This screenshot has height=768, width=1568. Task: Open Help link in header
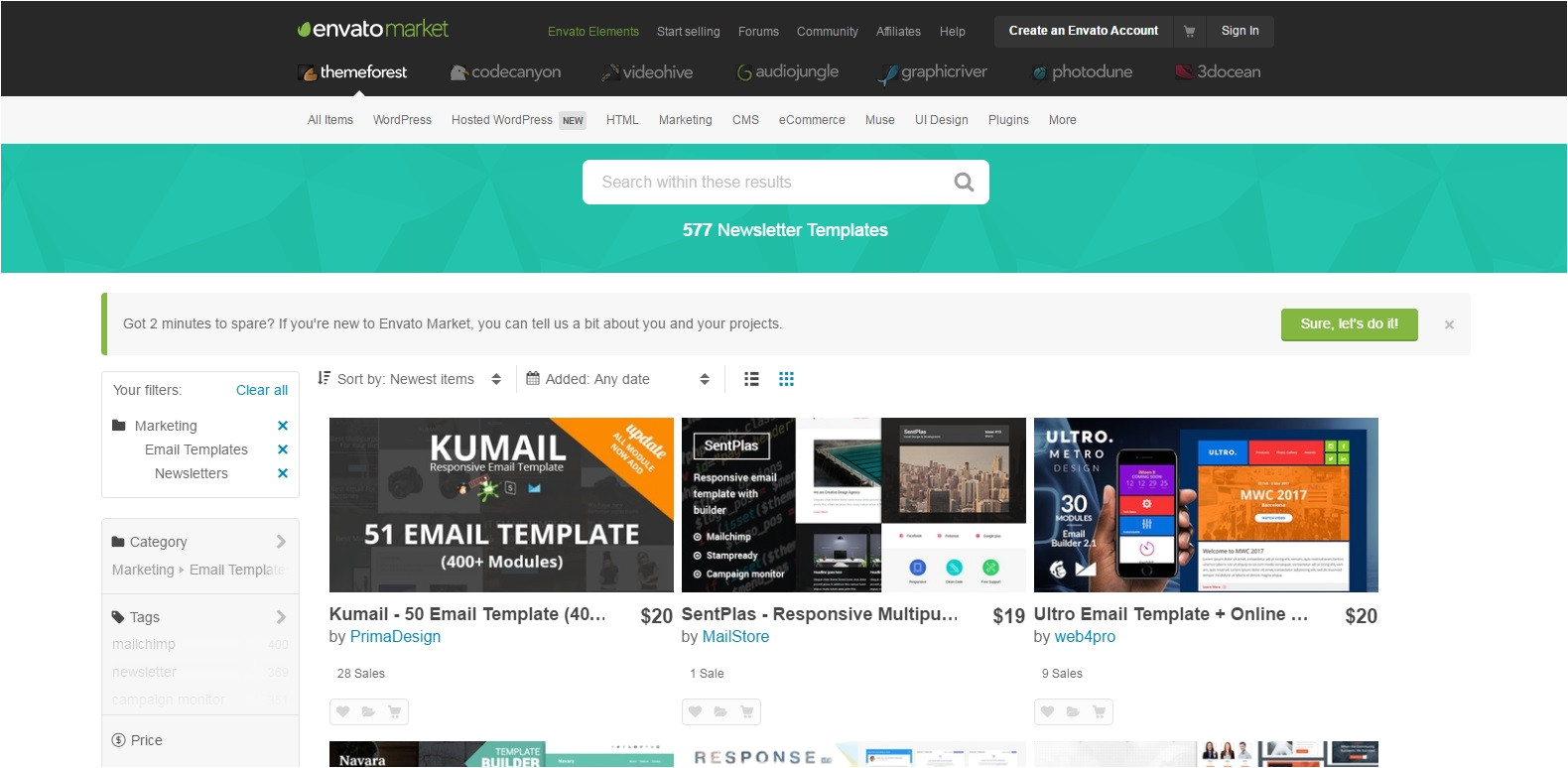(x=953, y=32)
